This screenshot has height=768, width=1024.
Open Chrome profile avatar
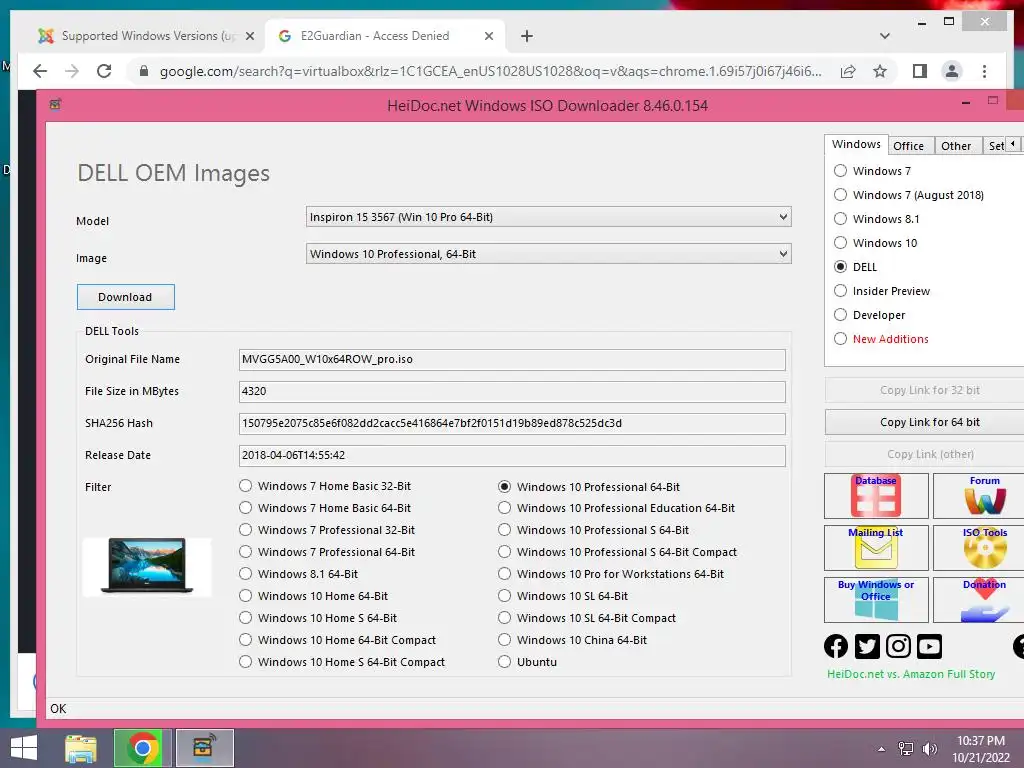952,71
